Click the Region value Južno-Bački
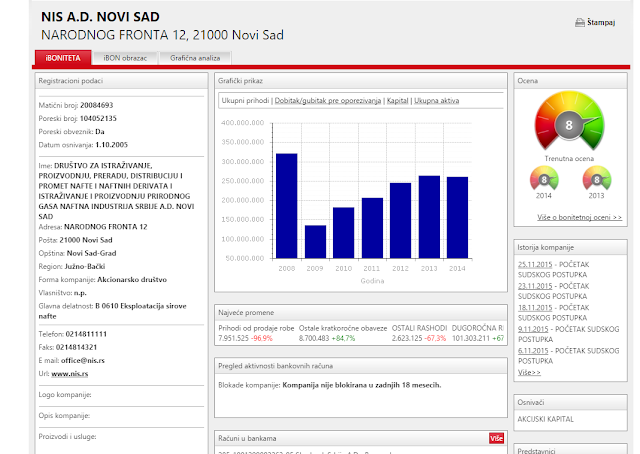This screenshot has width=640, height=454. (x=84, y=267)
